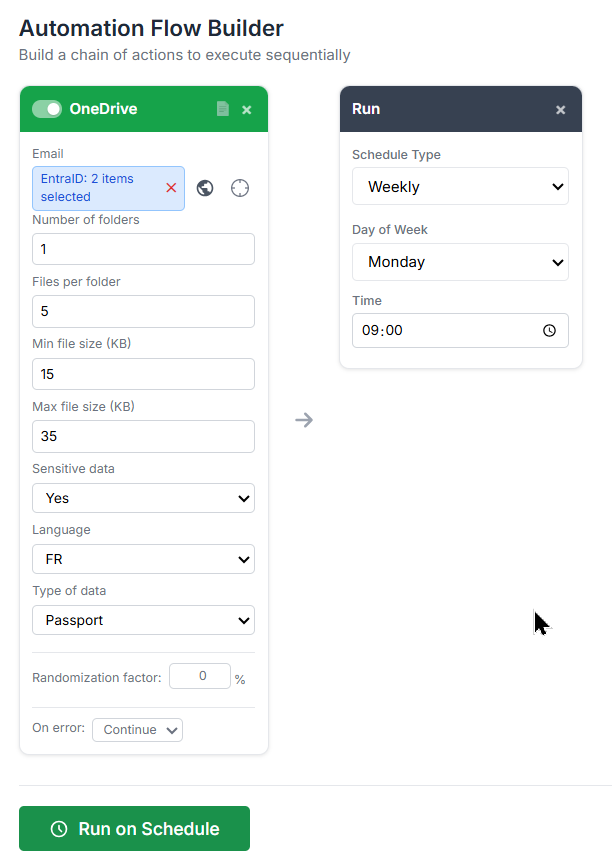Screen dimensions: 612x863
Task: Click the Randomization factor input
Action: 200,676
